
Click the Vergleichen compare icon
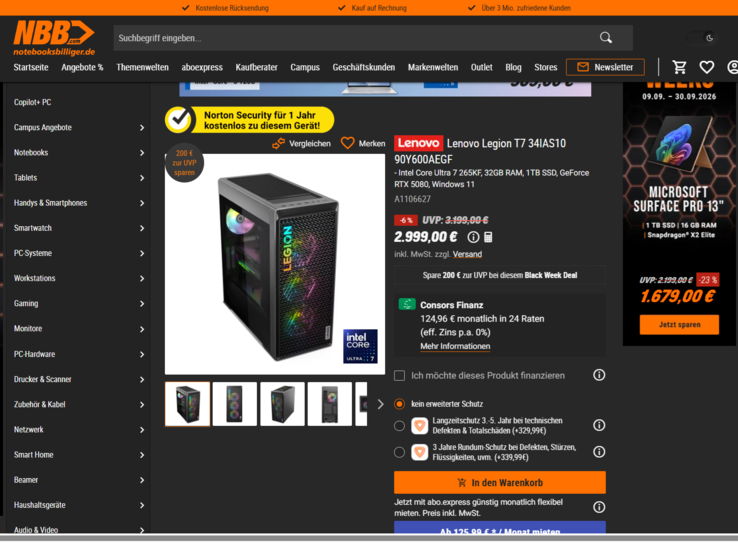coord(278,144)
